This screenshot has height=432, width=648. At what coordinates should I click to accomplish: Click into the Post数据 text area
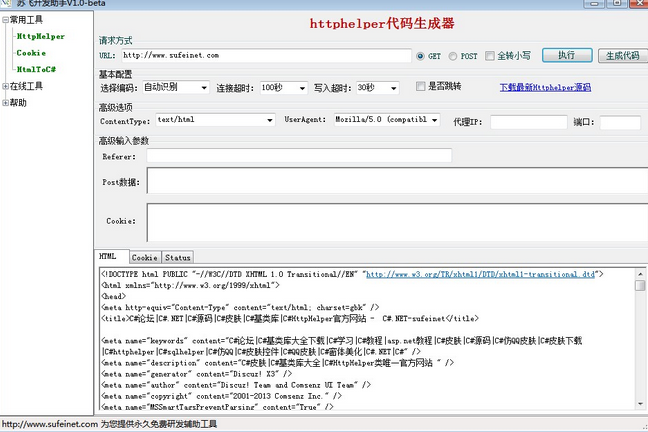pyautogui.click(x=397, y=181)
